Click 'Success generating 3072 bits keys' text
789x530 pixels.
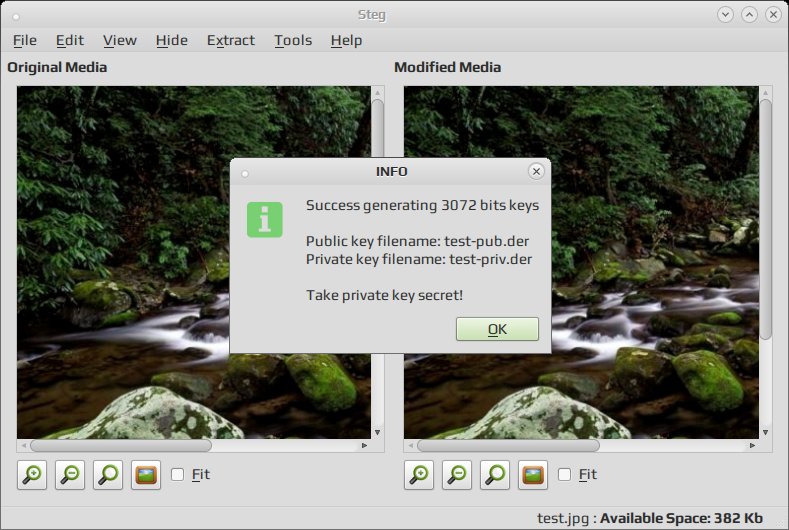422,205
